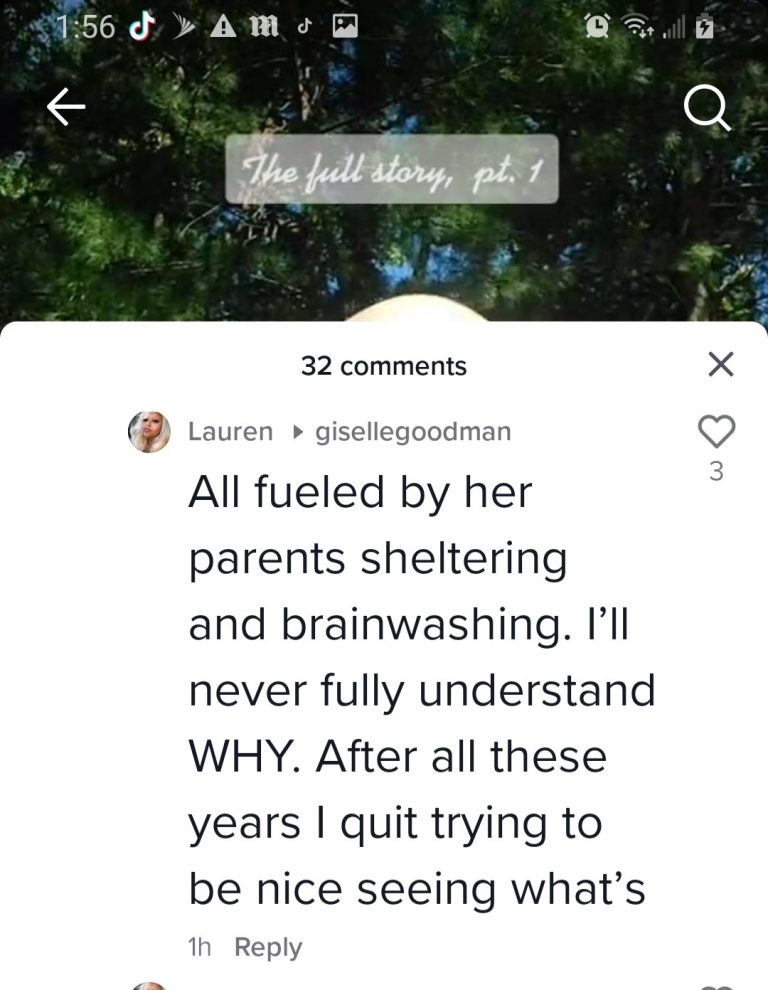
Task: Like Lauren's comment with the heart
Action: (716, 431)
